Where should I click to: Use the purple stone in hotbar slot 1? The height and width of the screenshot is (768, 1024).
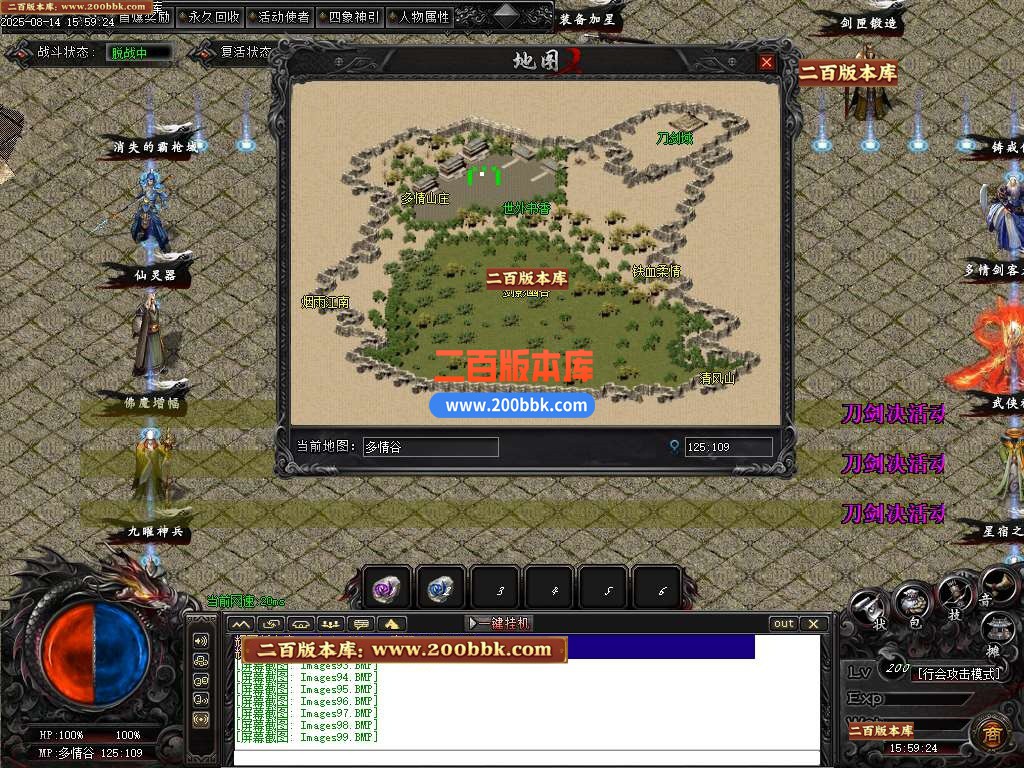(385, 589)
